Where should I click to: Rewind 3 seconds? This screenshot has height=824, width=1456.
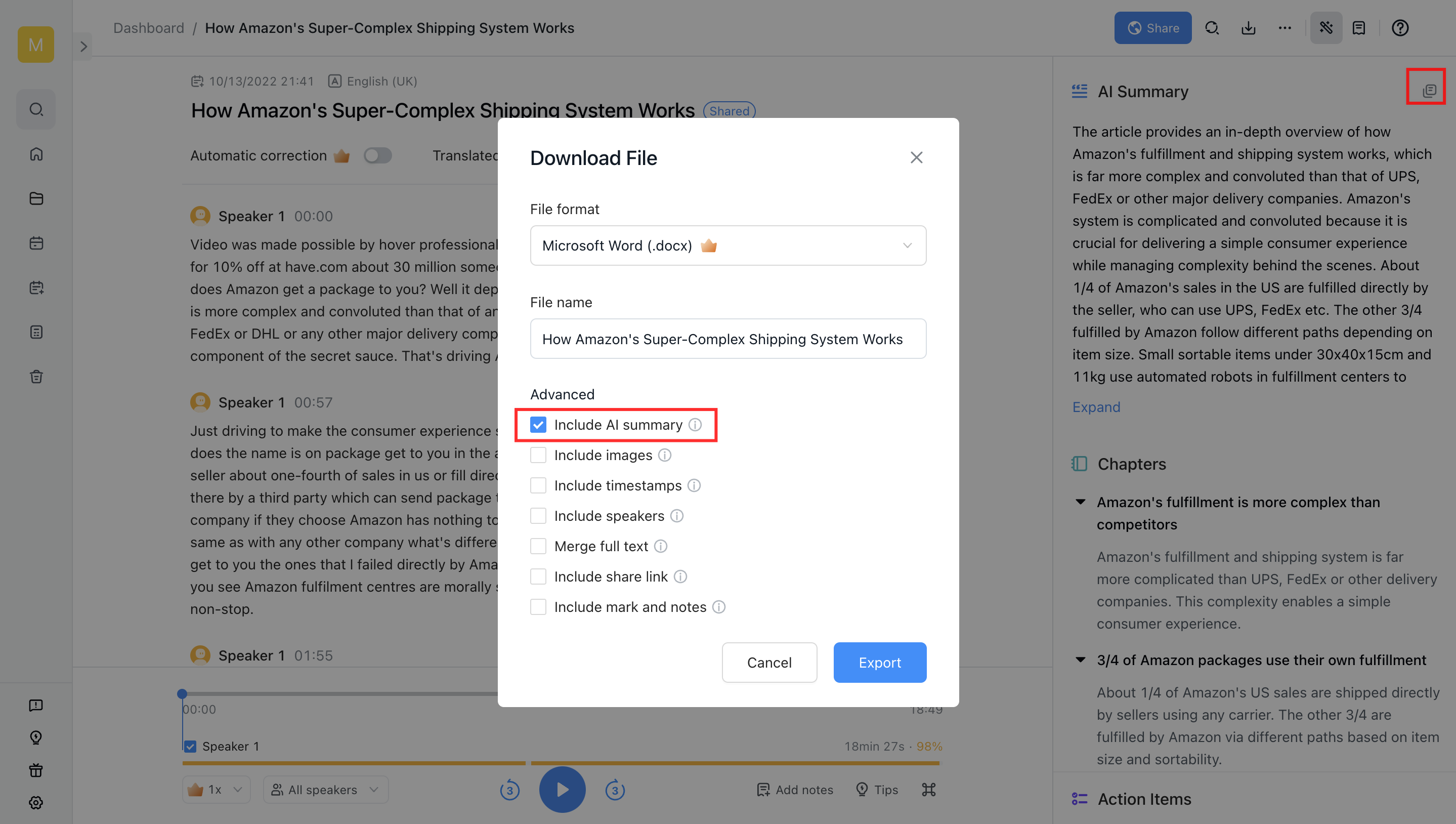509,790
